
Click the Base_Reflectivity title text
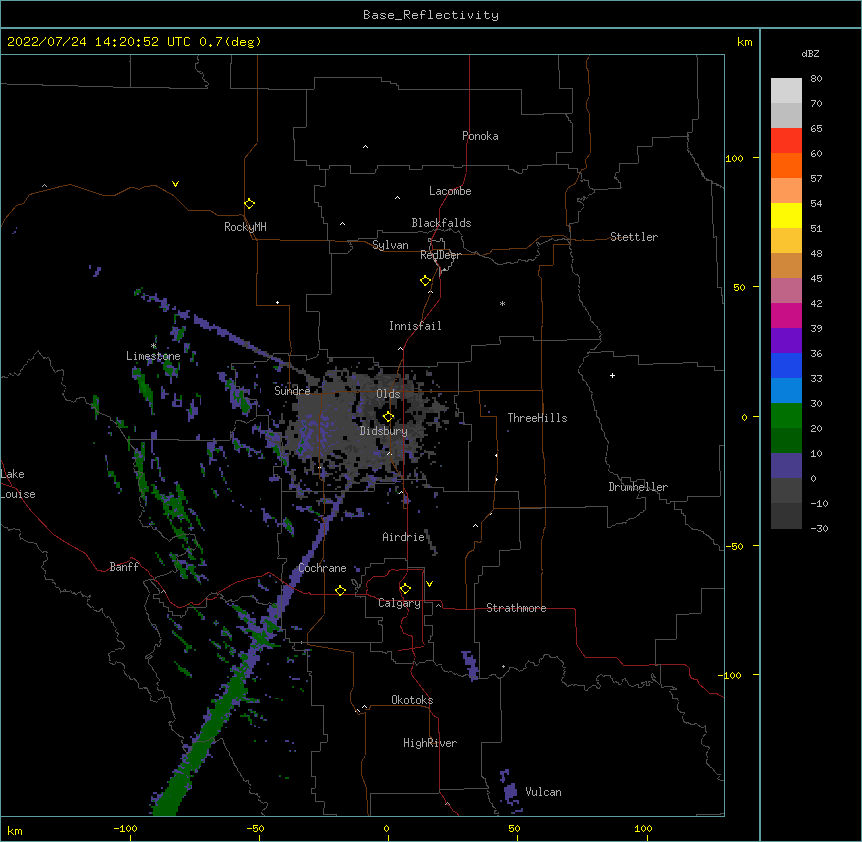click(431, 15)
